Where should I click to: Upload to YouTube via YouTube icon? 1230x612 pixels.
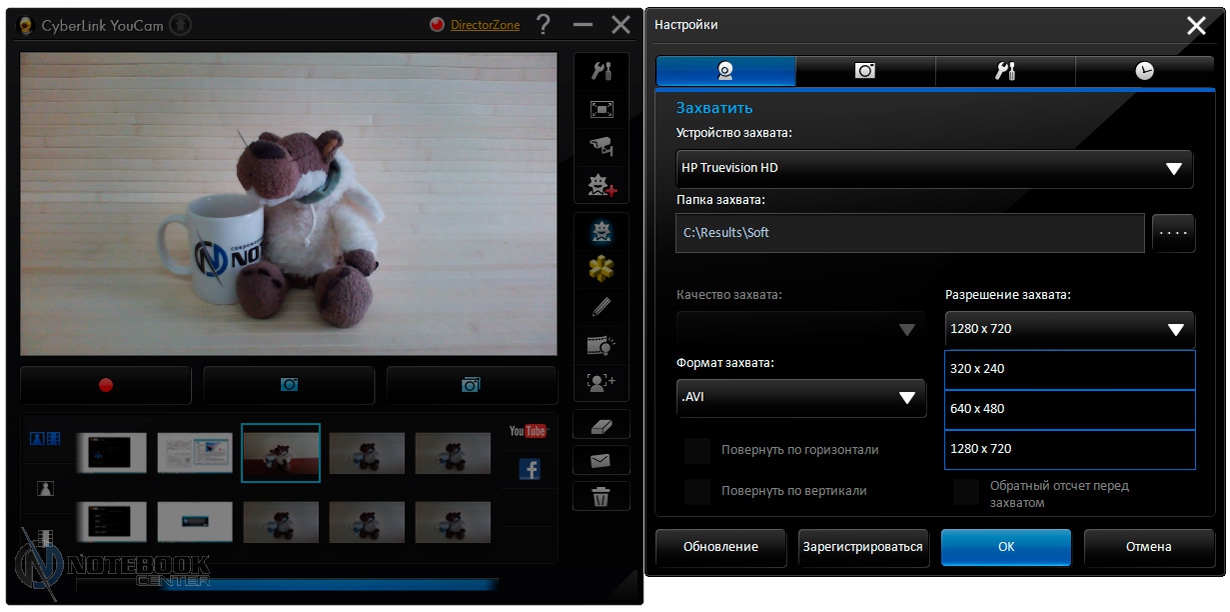[528, 431]
